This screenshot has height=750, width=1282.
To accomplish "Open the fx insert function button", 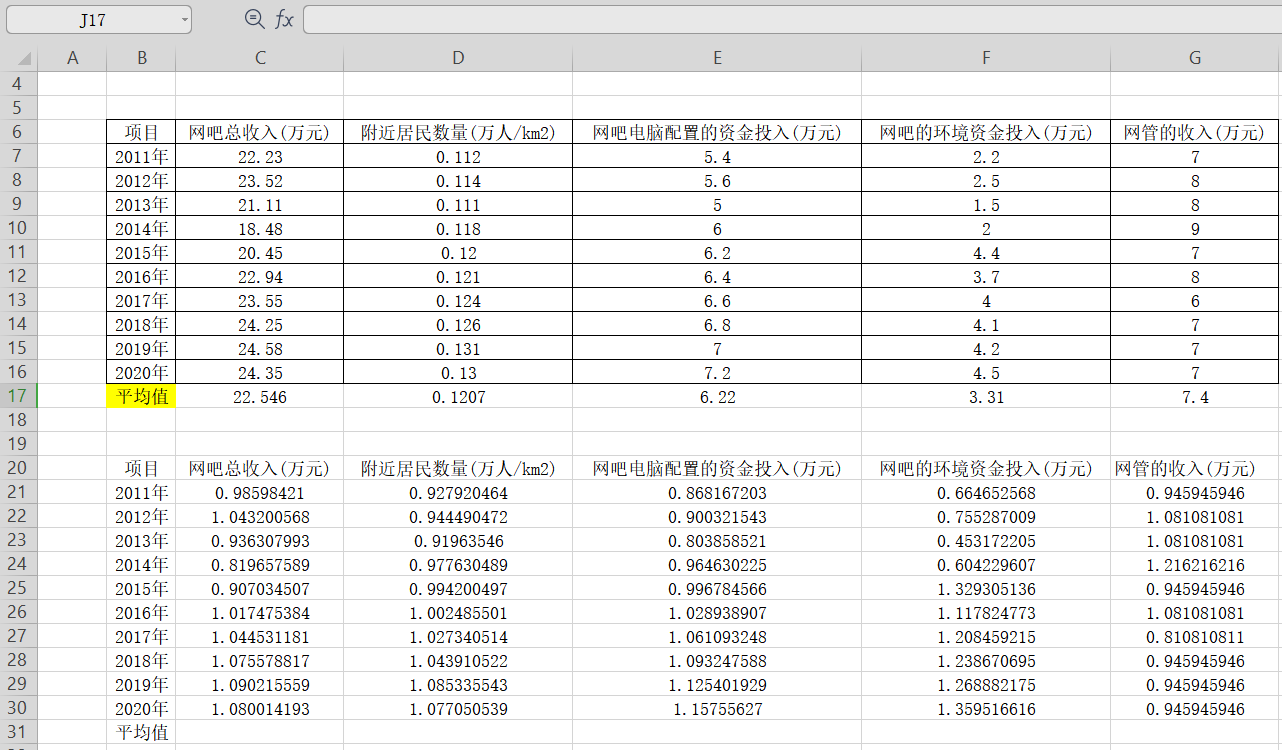I will [284, 19].
